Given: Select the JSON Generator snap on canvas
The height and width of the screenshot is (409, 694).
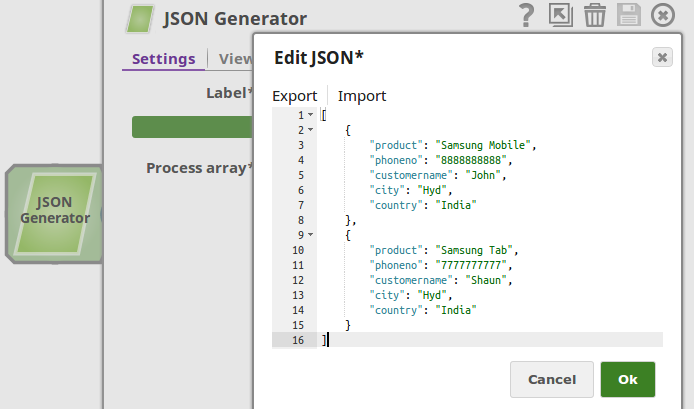Looking at the screenshot, I should [x=54, y=214].
